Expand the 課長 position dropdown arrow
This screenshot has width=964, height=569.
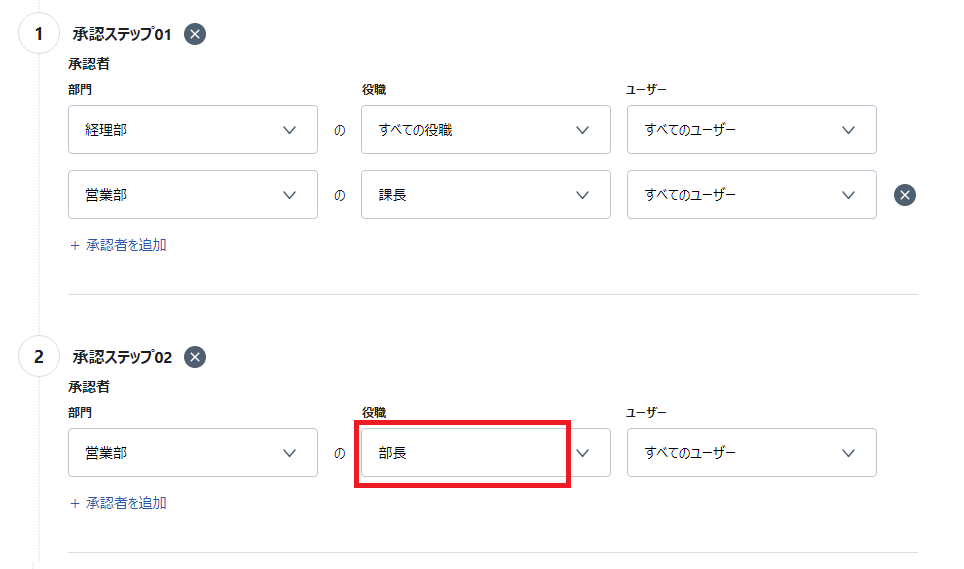tap(582, 195)
